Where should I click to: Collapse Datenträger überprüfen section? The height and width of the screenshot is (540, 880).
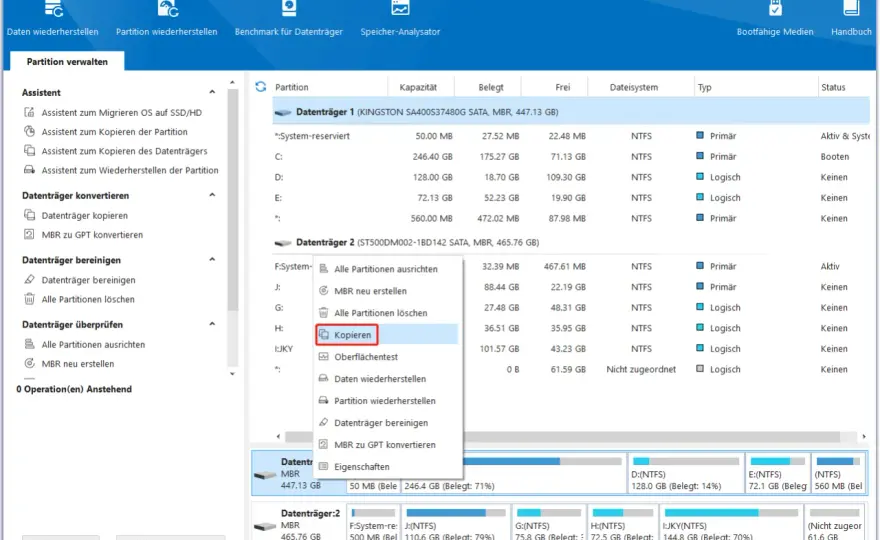pyautogui.click(x=212, y=324)
